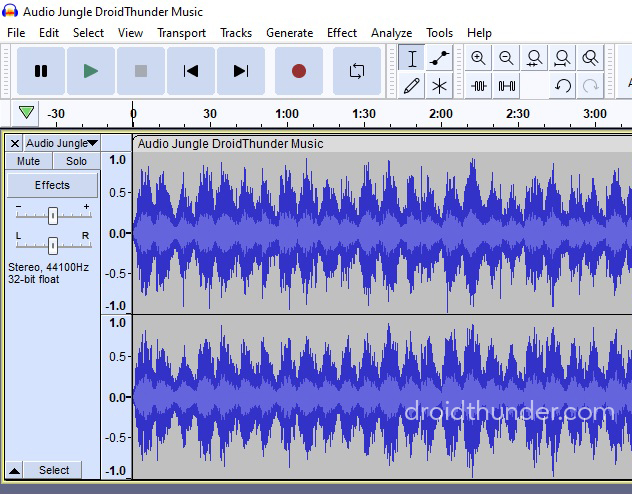Image resolution: width=632 pixels, height=494 pixels.
Task: Open the Help menu
Action: tap(479, 33)
